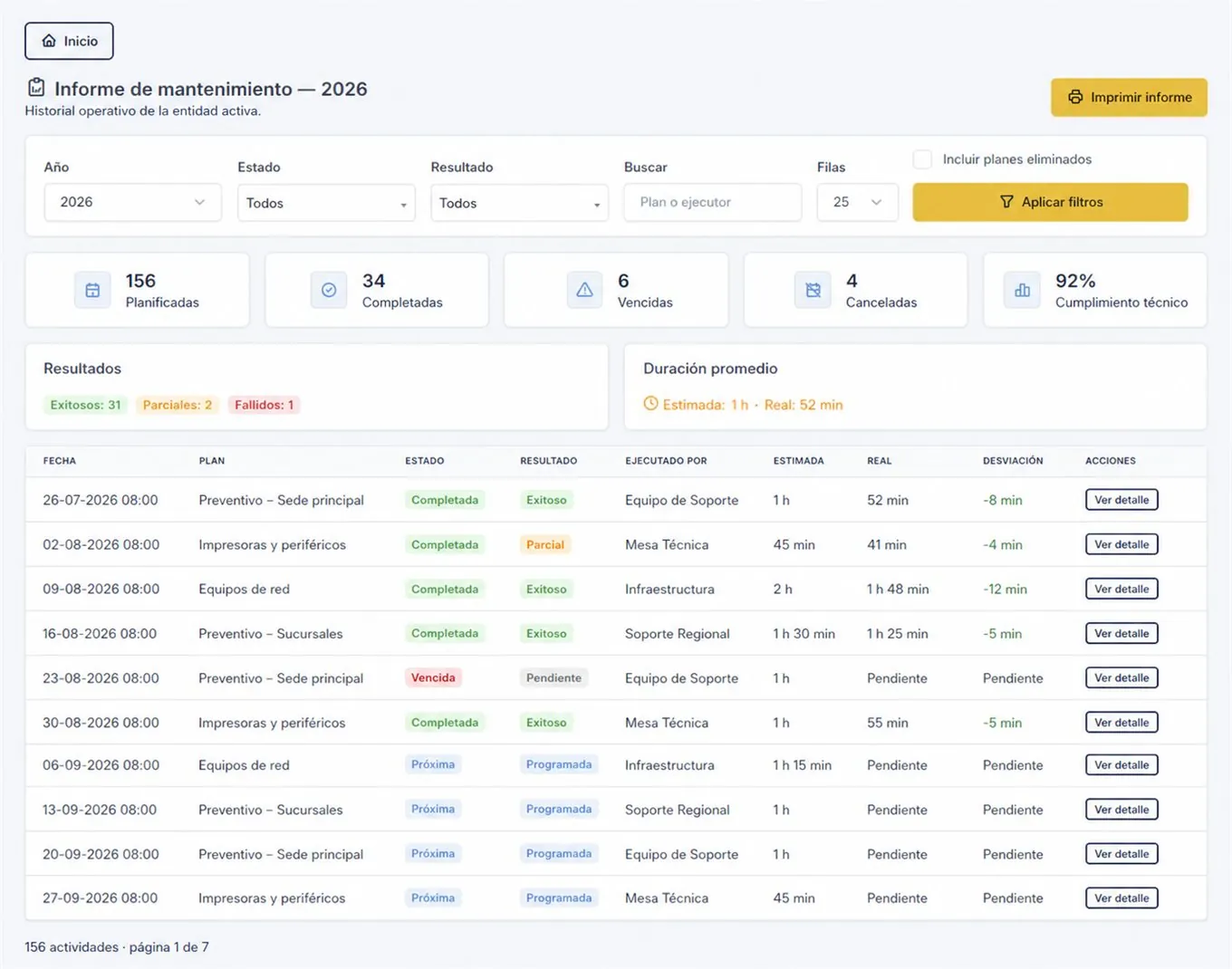Screen dimensions: 1232x969
Task: Expand the Estado filter dropdown
Action: point(326,203)
